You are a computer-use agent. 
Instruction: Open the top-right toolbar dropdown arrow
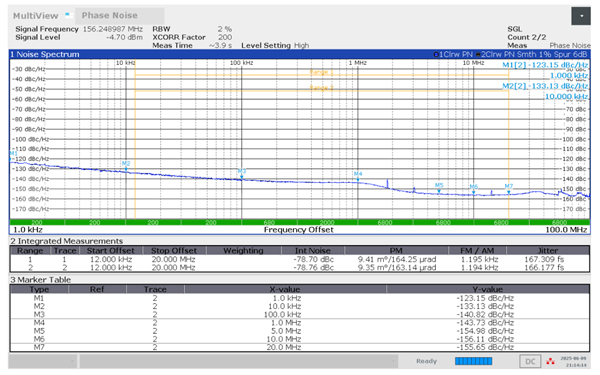pyautogui.click(x=580, y=16)
